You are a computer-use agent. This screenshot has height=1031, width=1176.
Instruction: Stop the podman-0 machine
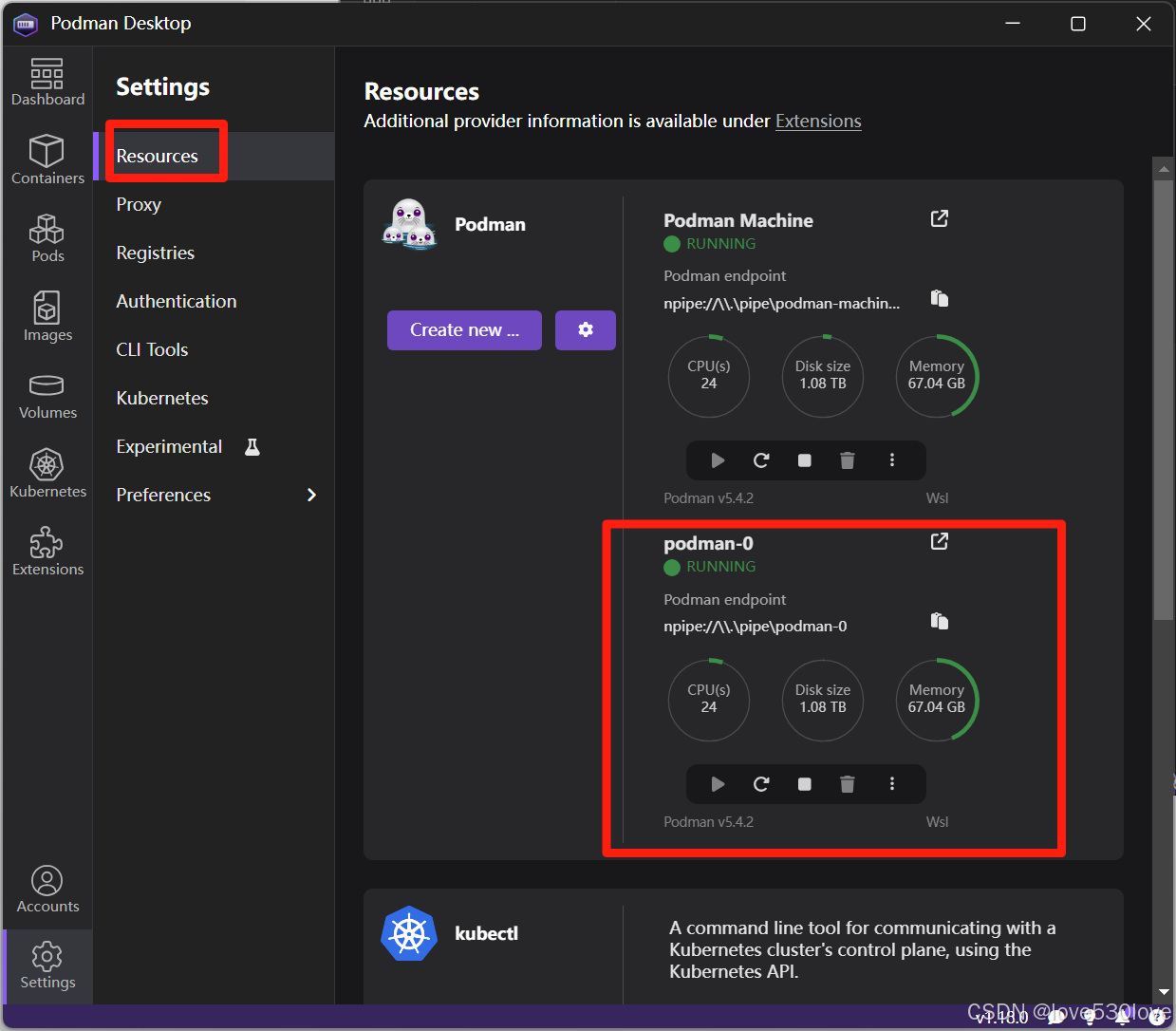tap(805, 784)
